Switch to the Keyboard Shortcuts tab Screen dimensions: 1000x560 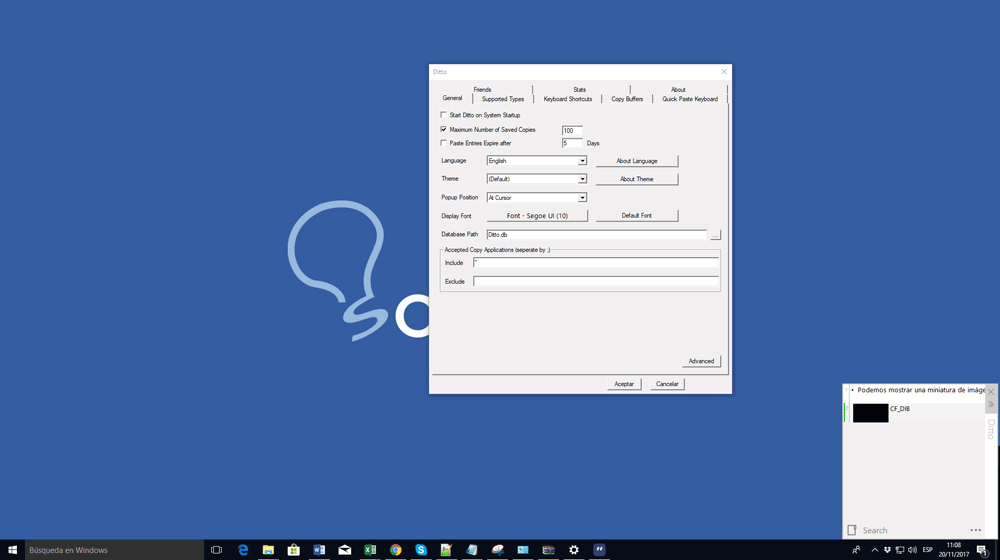(568, 99)
